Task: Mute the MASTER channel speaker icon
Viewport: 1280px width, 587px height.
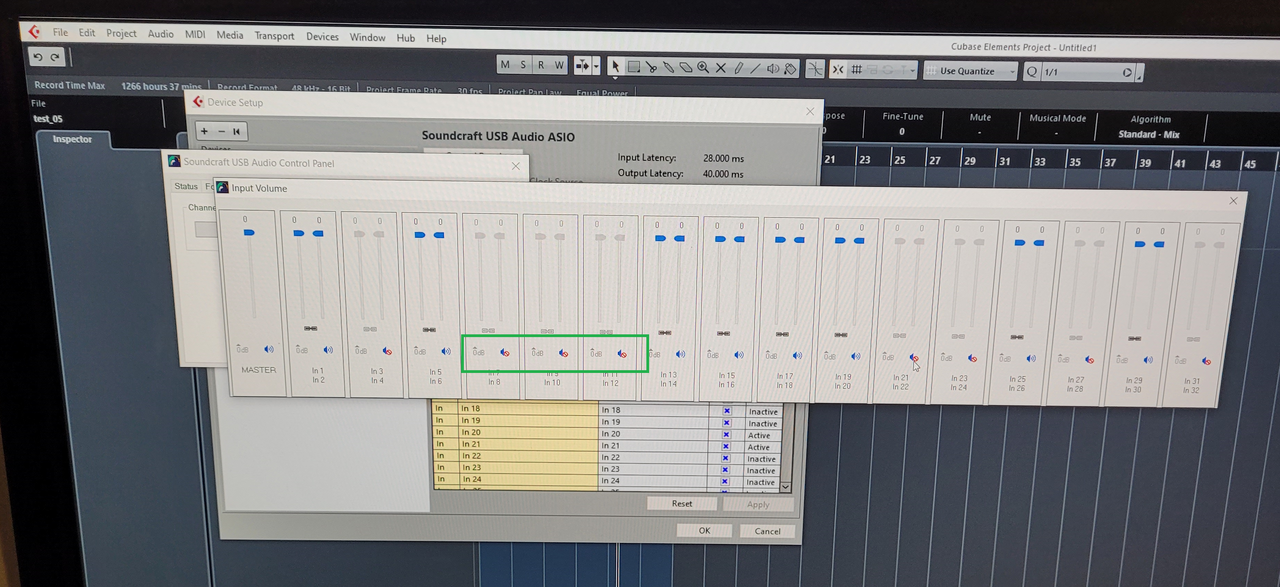Action: 269,349
